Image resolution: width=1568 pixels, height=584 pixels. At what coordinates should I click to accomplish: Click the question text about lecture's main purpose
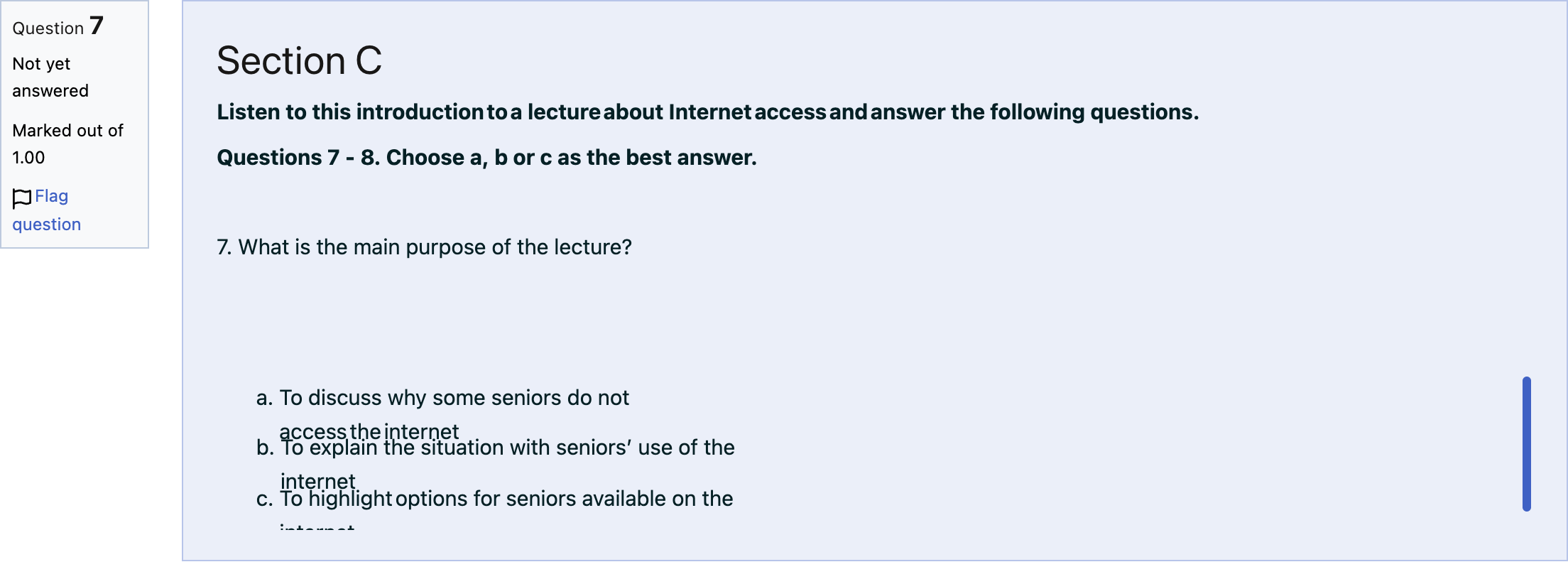click(x=424, y=247)
